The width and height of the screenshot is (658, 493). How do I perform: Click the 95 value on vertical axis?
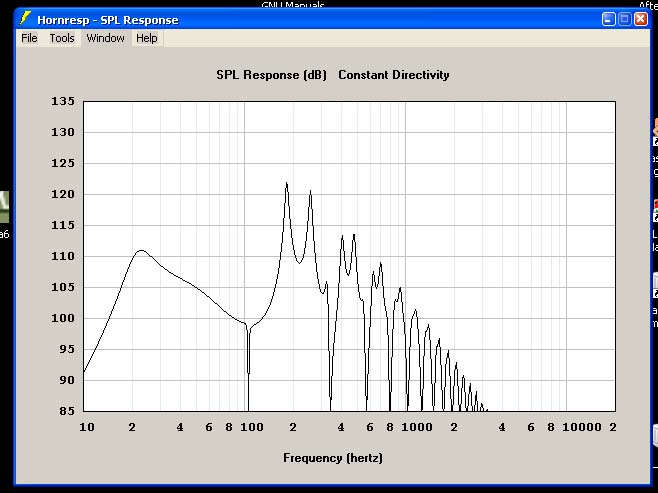pyautogui.click(x=67, y=349)
